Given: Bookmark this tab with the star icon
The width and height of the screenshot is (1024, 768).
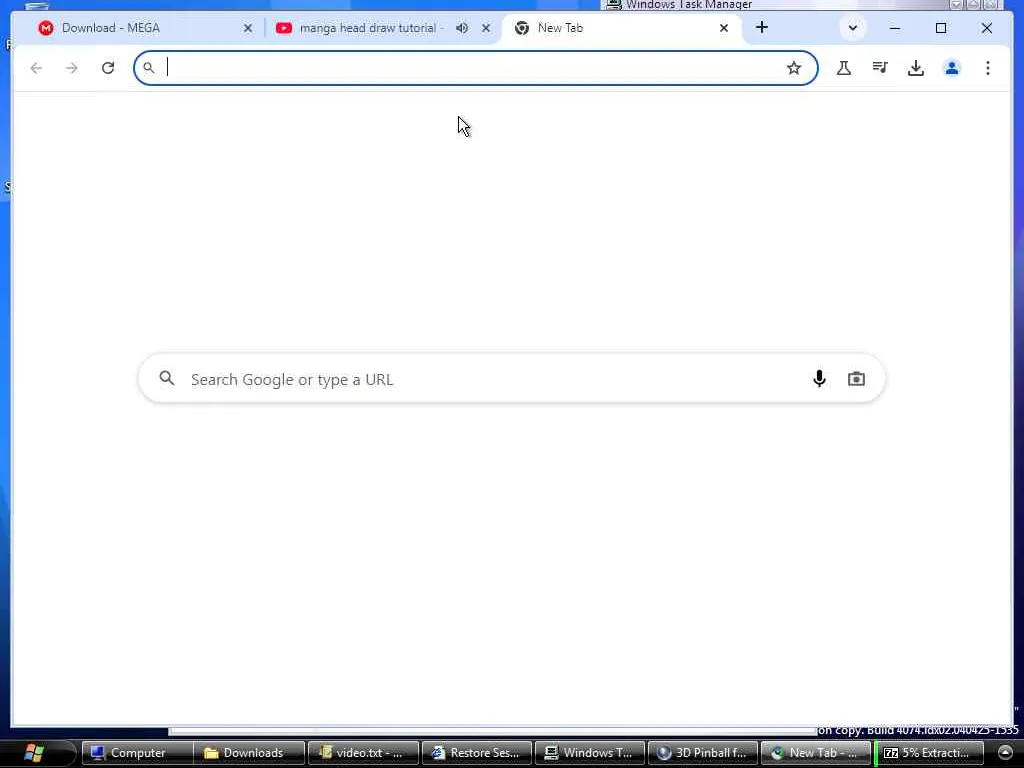Looking at the screenshot, I should [x=793, y=68].
